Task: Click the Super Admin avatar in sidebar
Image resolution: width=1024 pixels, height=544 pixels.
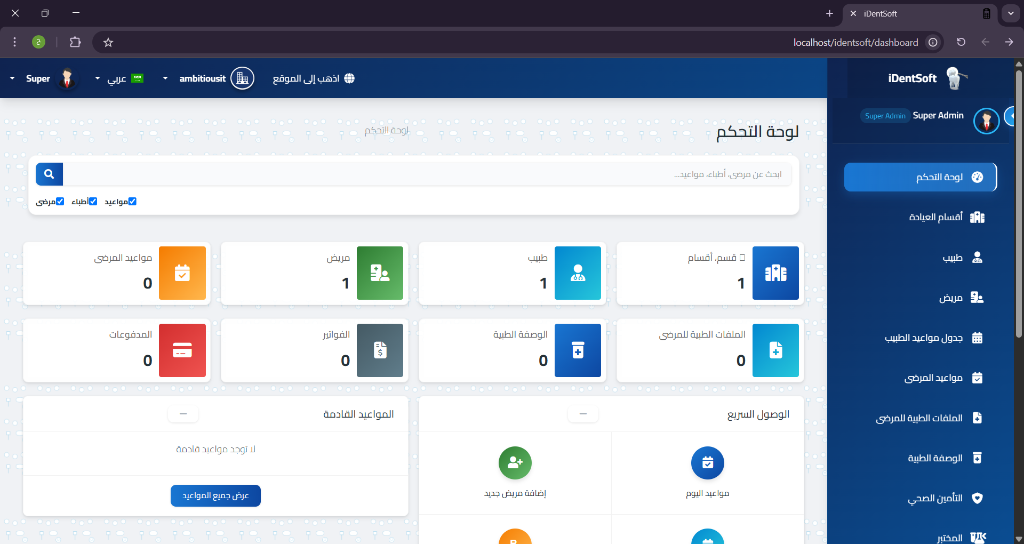Action: tap(986, 121)
